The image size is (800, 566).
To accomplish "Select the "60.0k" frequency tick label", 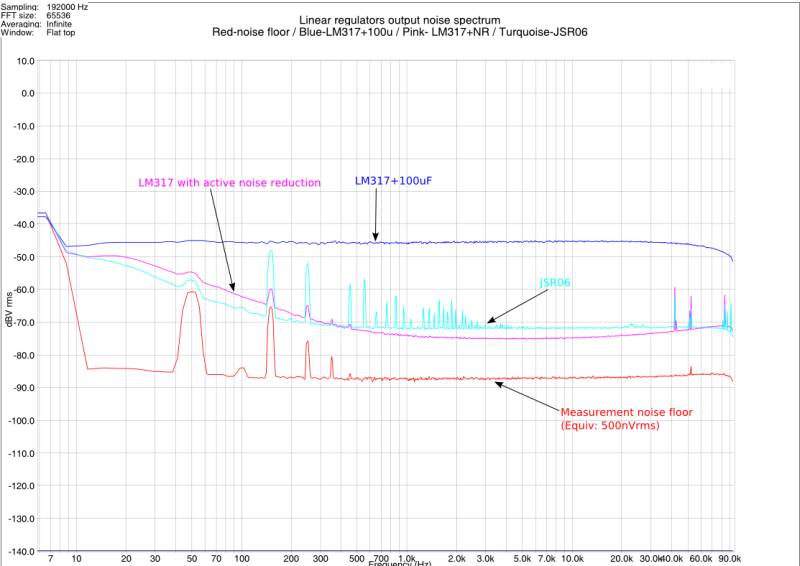I will point(701,559).
